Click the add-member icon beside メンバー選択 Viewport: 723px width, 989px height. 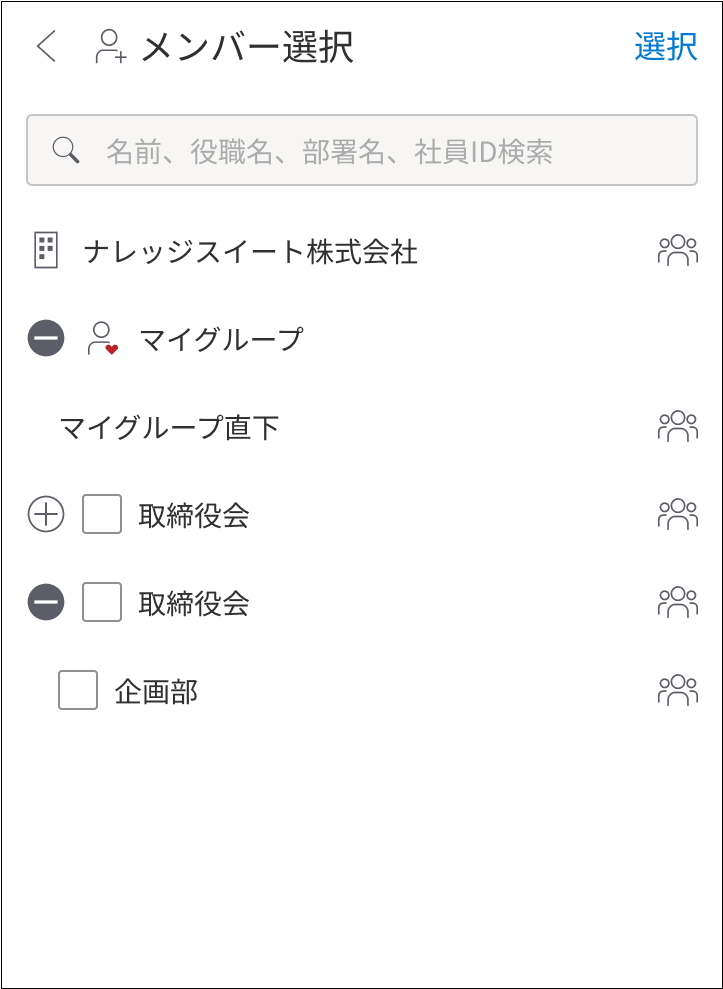click(x=111, y=47)
